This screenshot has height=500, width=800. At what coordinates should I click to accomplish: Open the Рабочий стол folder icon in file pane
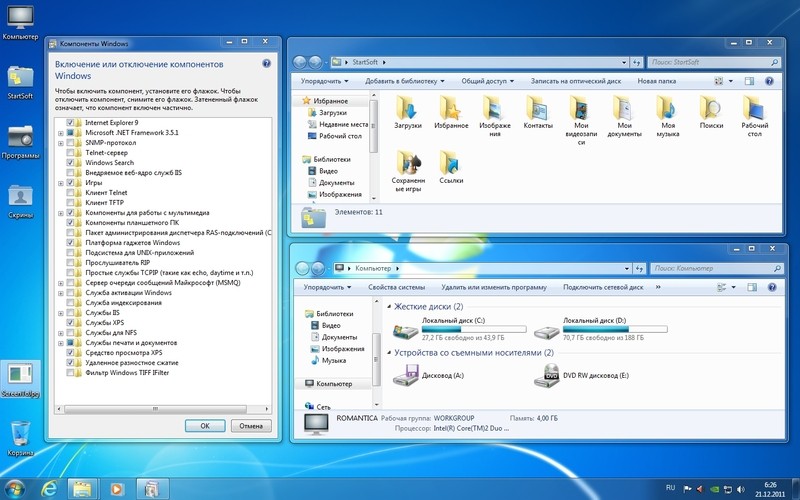tap(755, 108)
